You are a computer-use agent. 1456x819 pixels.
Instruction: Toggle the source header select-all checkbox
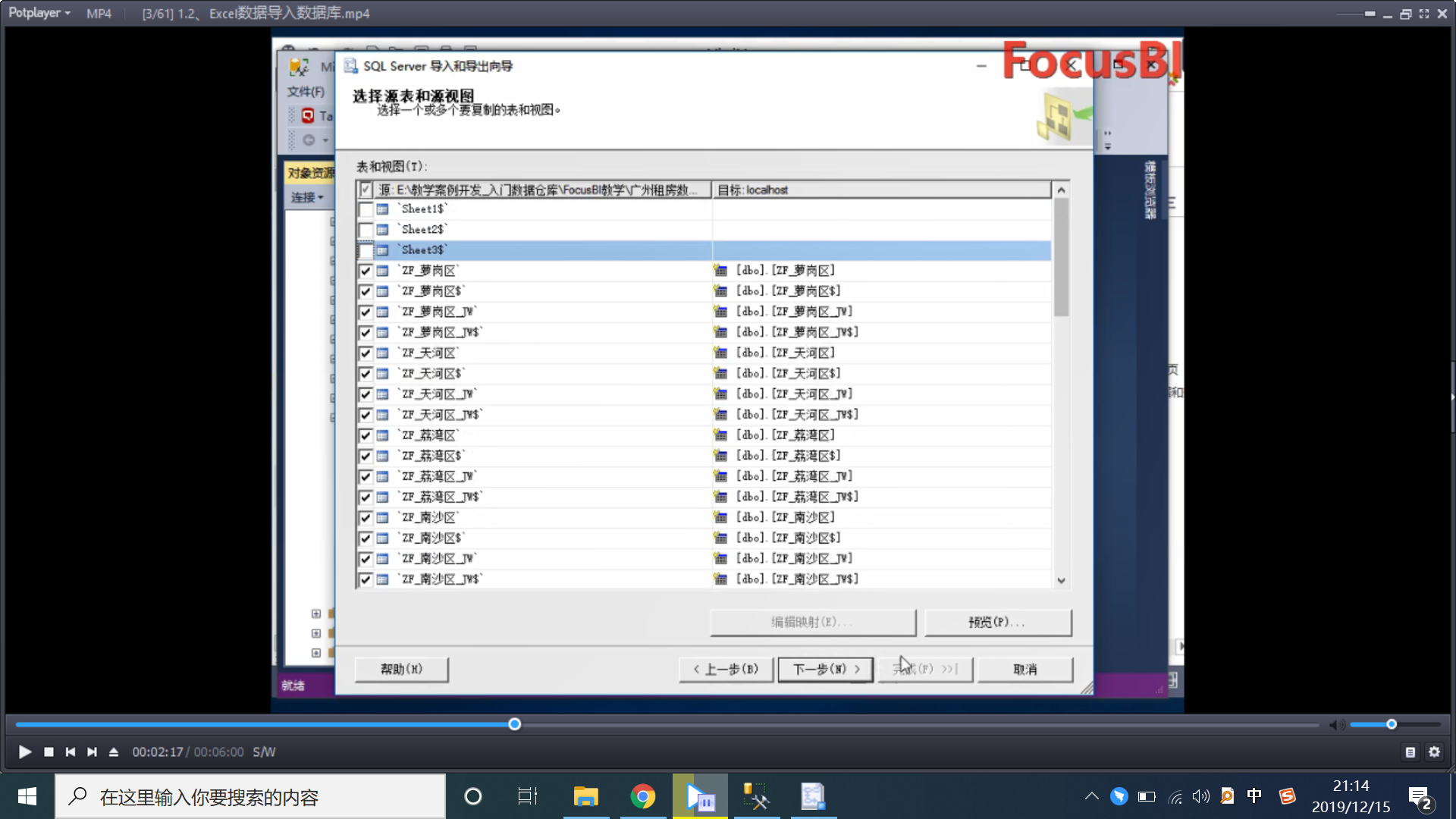pyautogui.click(x=366, y=190)
